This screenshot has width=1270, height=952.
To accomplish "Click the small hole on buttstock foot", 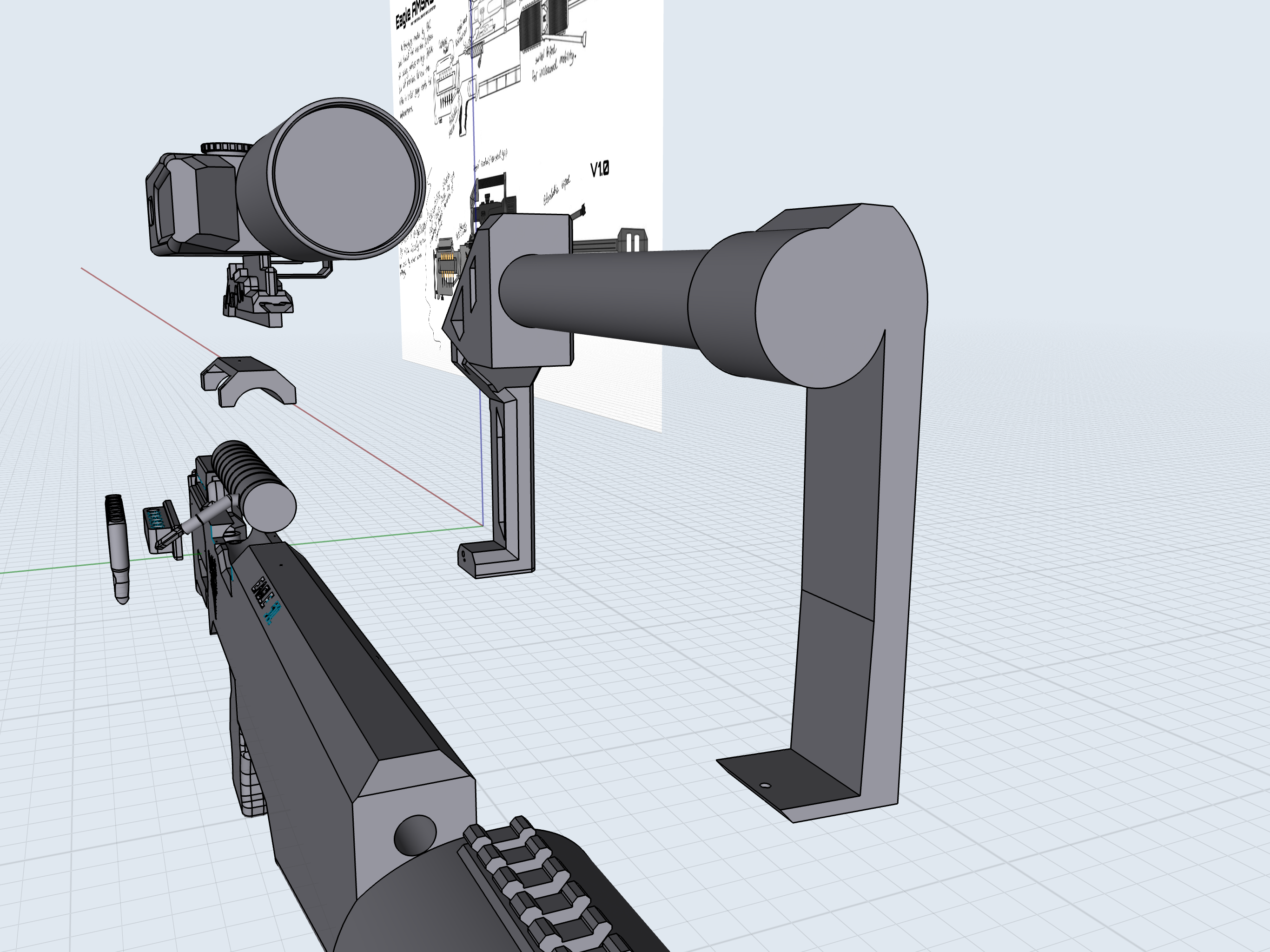I will tap(764, 786).
